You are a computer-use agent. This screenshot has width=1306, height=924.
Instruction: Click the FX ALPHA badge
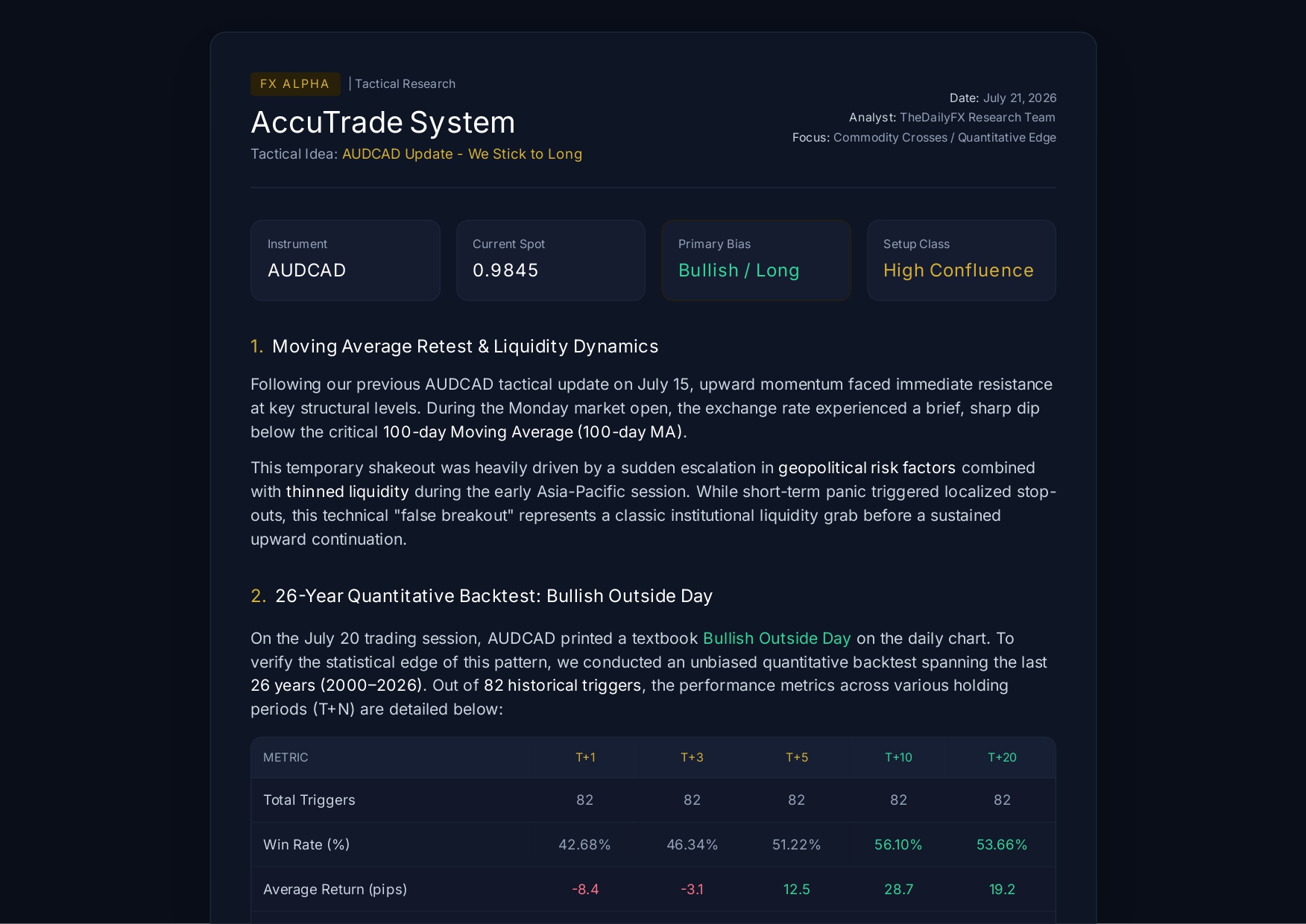295,84
